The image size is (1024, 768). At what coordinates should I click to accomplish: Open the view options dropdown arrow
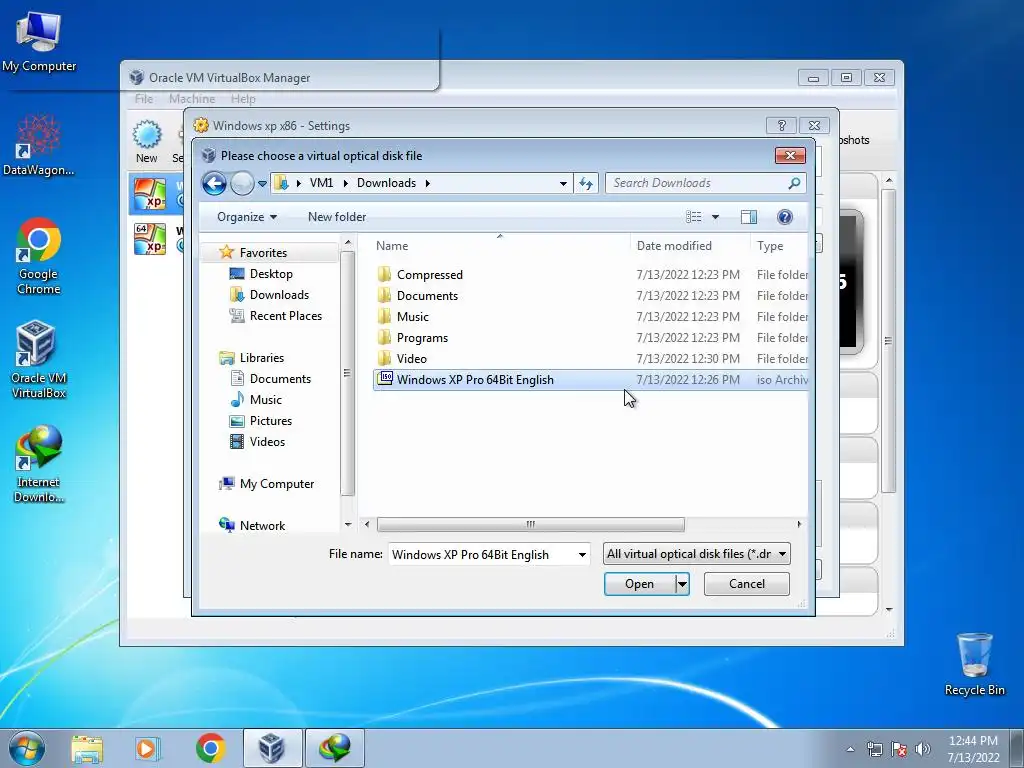[x=715, y=217]
